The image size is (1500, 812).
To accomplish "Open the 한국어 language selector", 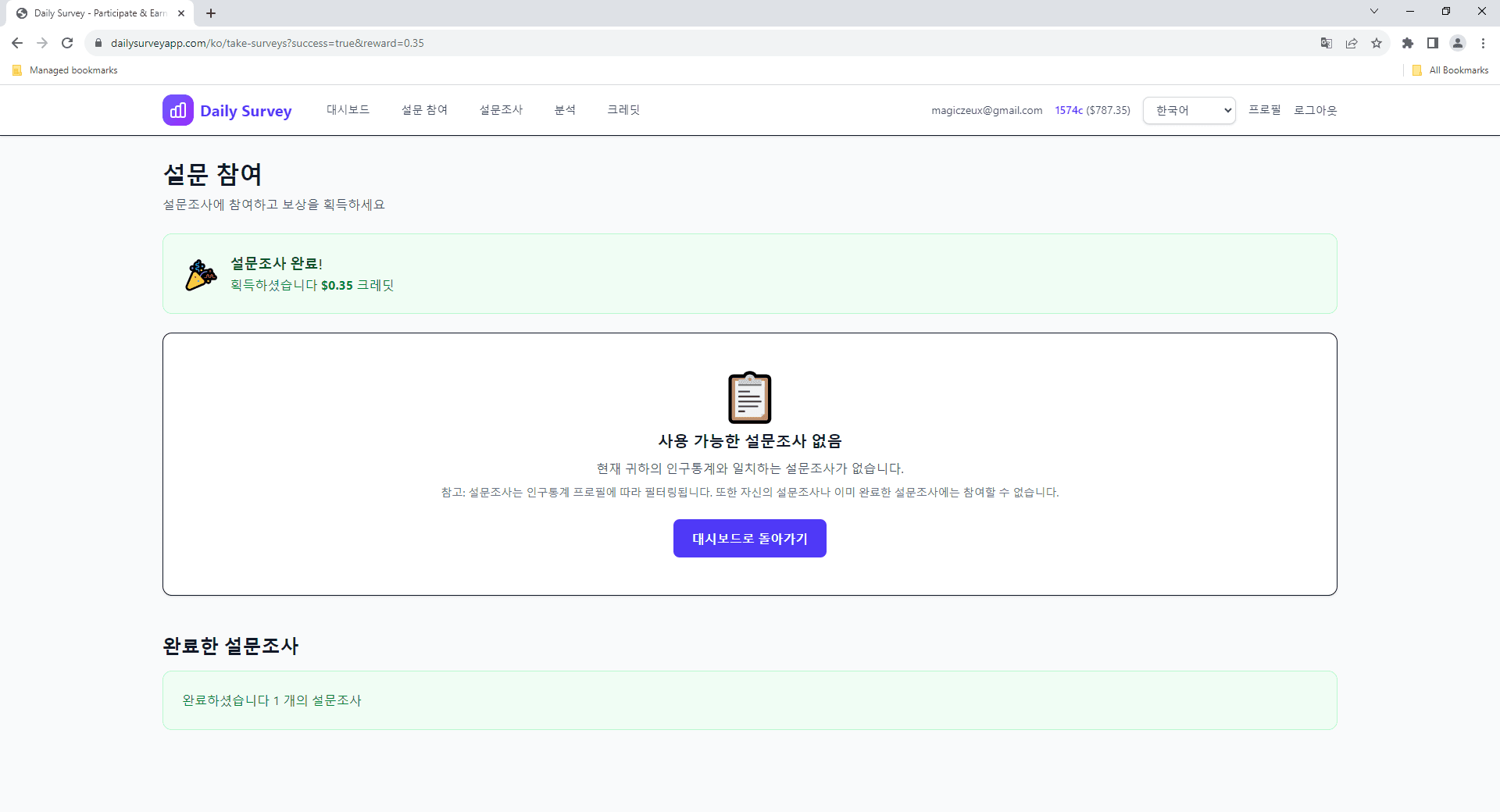I will click(1188, 110).
